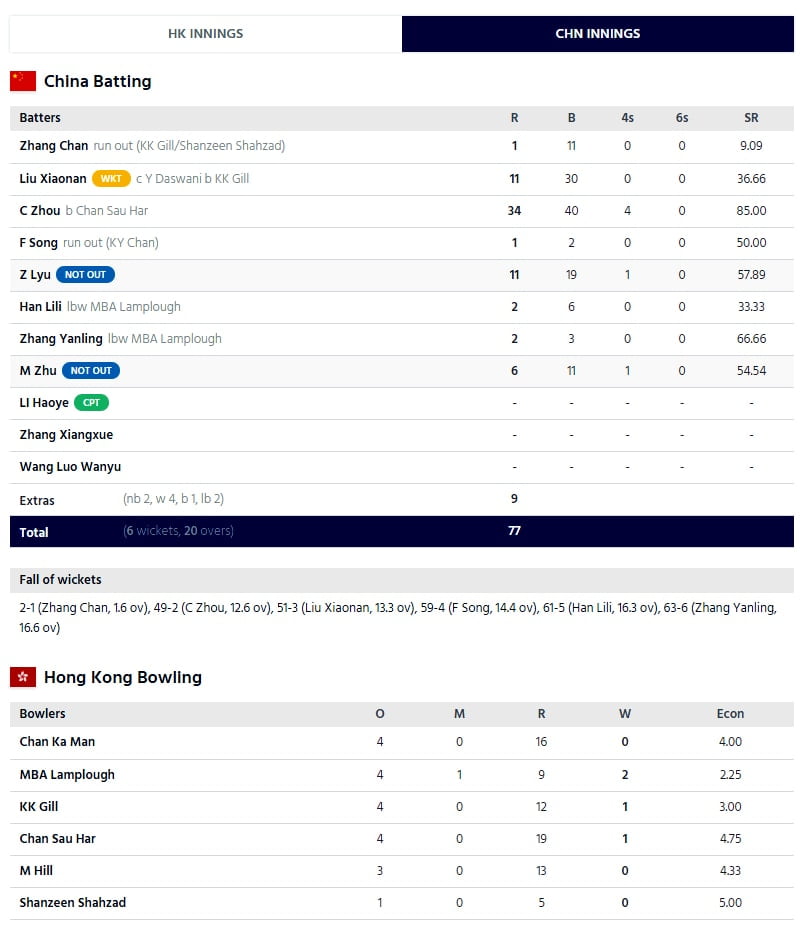This screenshot has height=934, width=803.
Task: Click the Hong Kong flag icon
Action: point(23,678)
